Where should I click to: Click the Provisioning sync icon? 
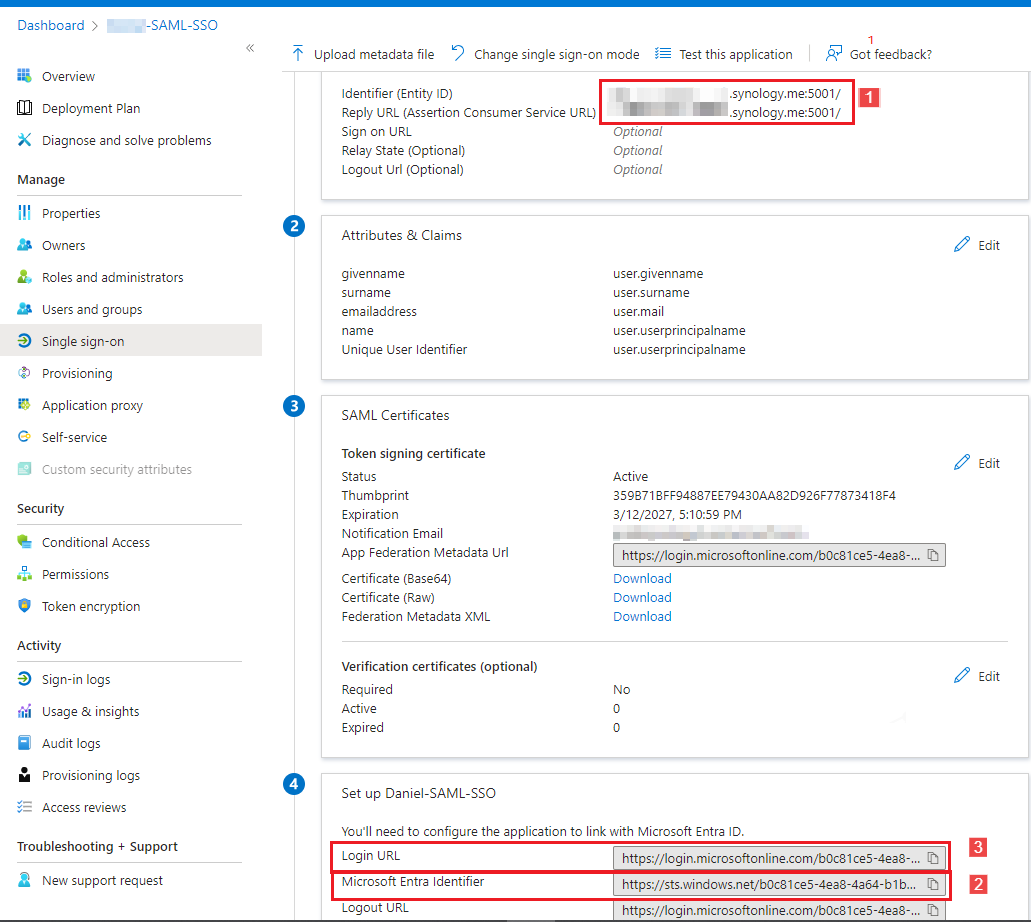click(24, 373)
